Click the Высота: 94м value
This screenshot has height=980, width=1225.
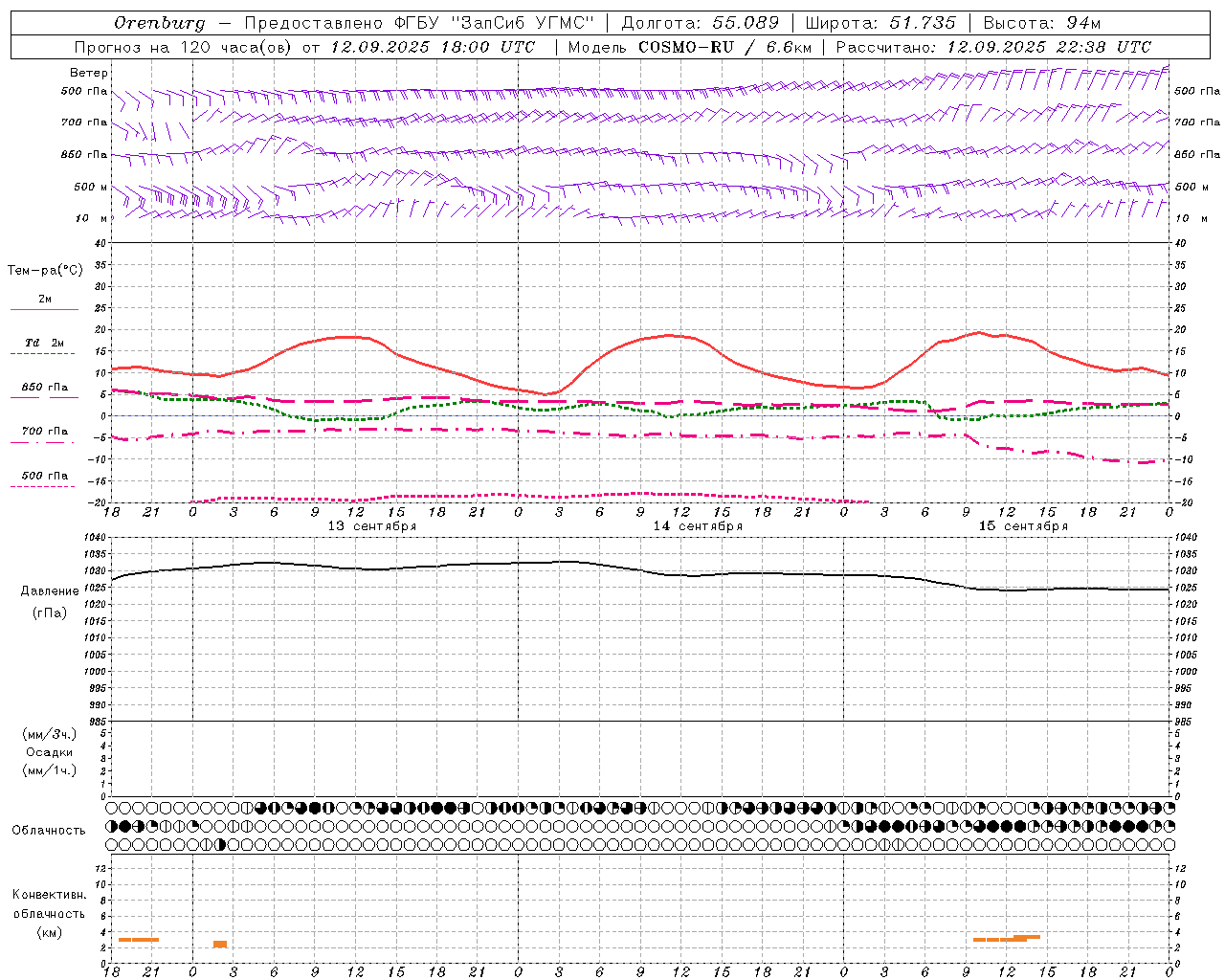pyautogui.click(x=1042, y=23)
